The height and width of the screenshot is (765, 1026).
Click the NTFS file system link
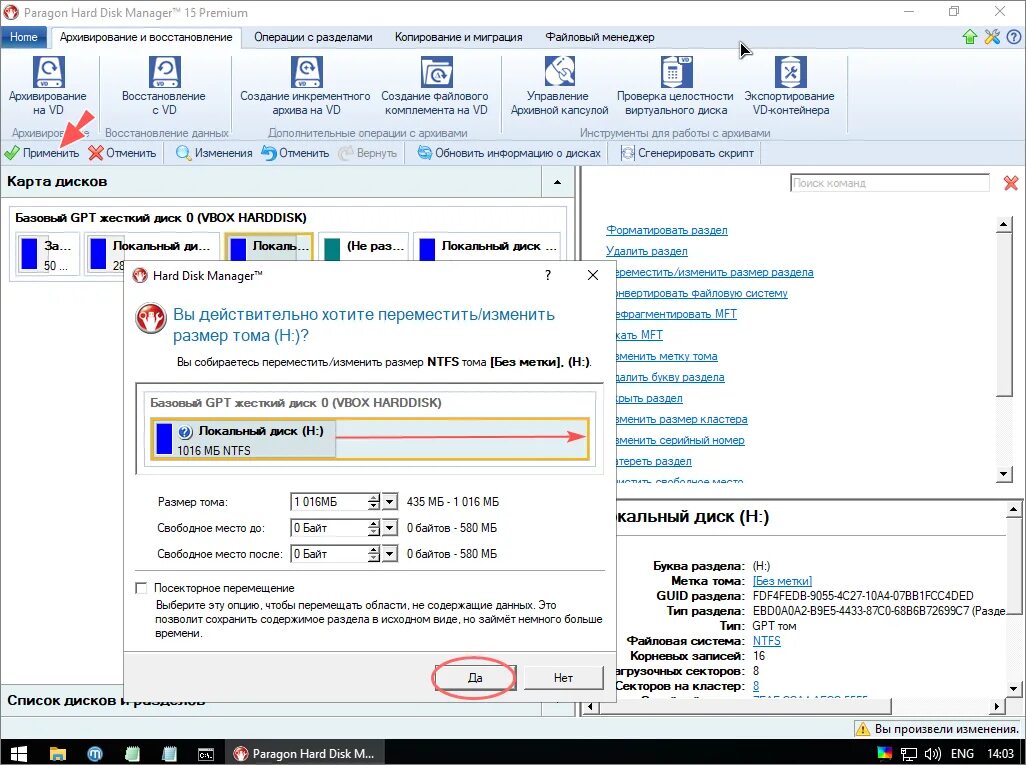[x=766, y=641]
